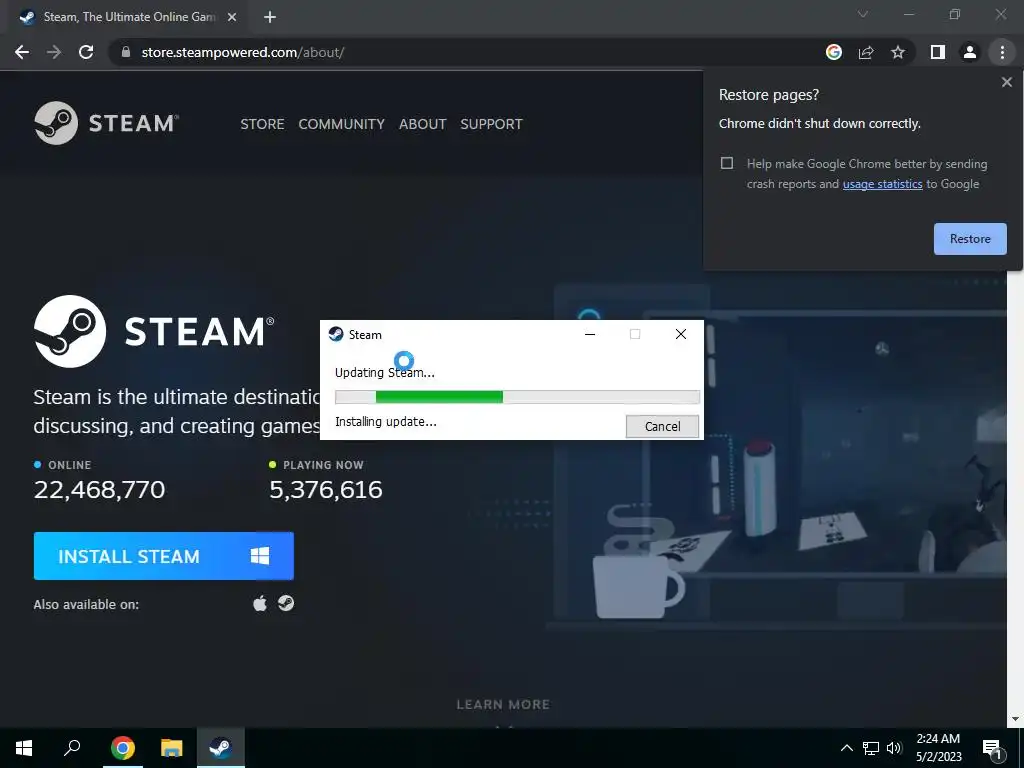Minimize the Steam updater window
The width and height of the screenshot is (1024, 768).
[590, 334]
